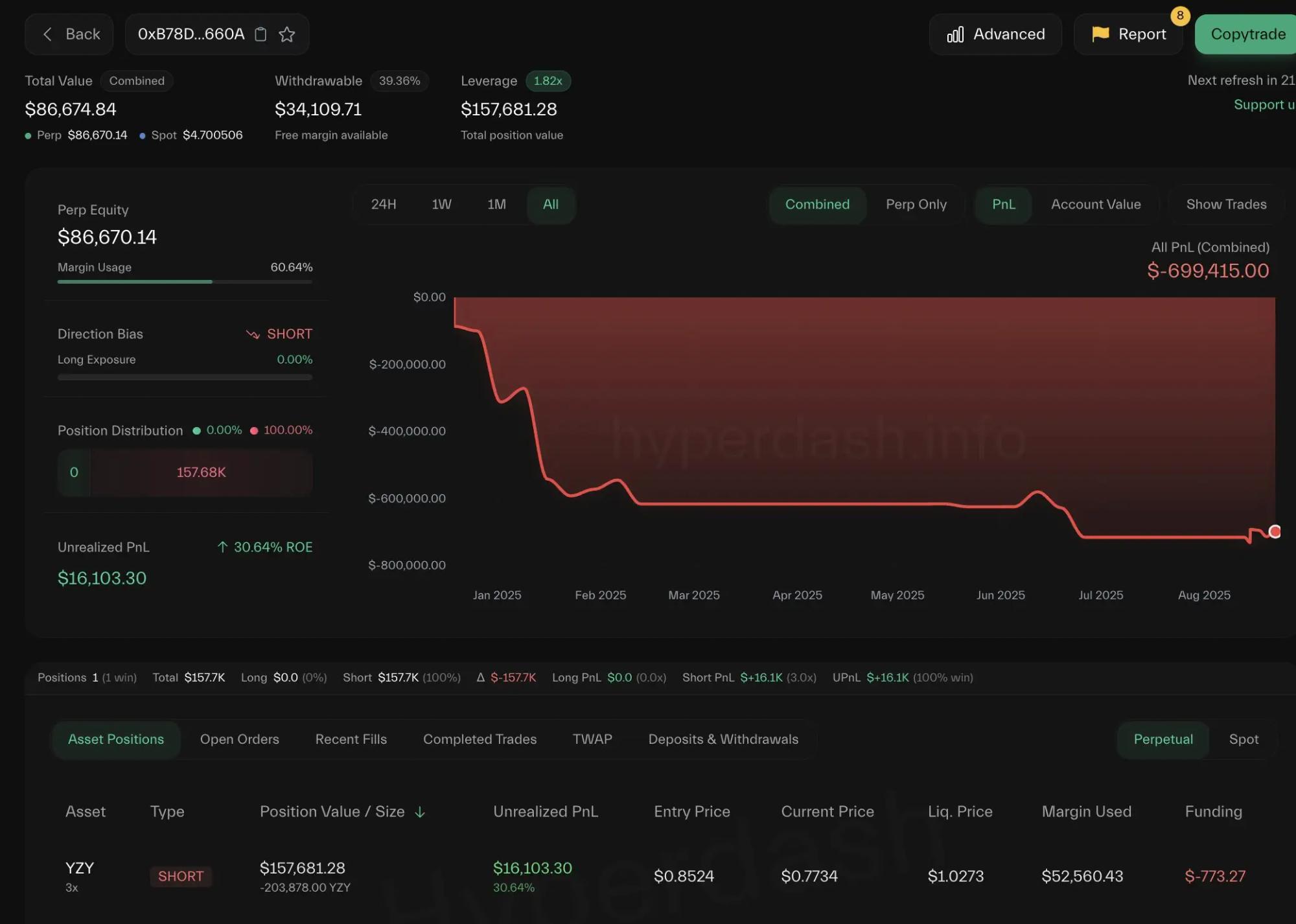Sort table by Type column
The width and height of the screenshot is (1296, 924).
coord(167,812)
